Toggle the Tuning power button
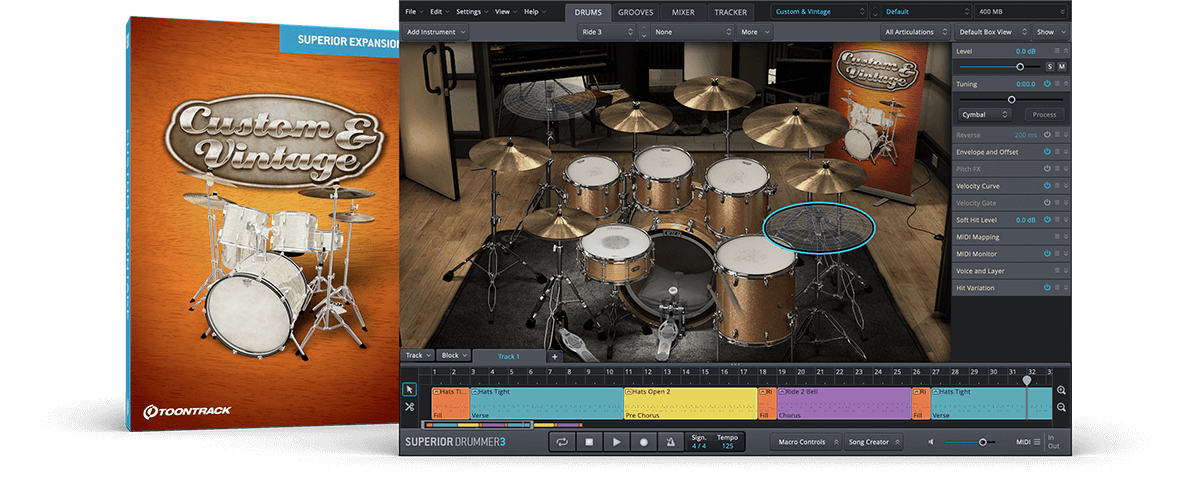Screen dimensions: 1200x488 click(1047, 84)
